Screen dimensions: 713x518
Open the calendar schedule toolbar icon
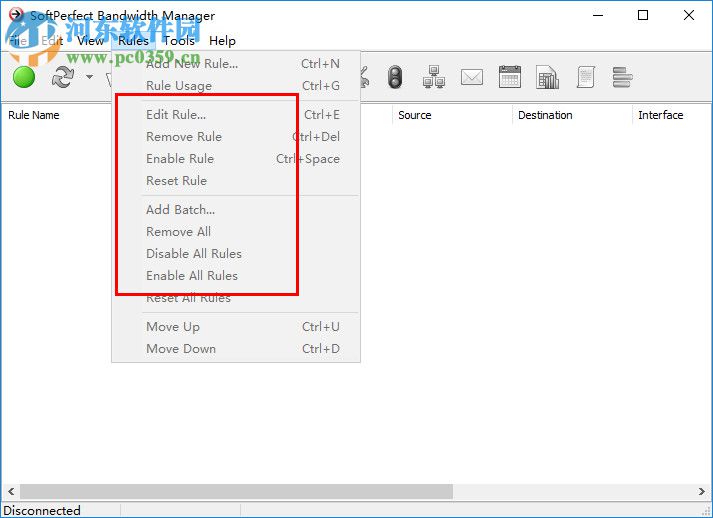point(510,77)
